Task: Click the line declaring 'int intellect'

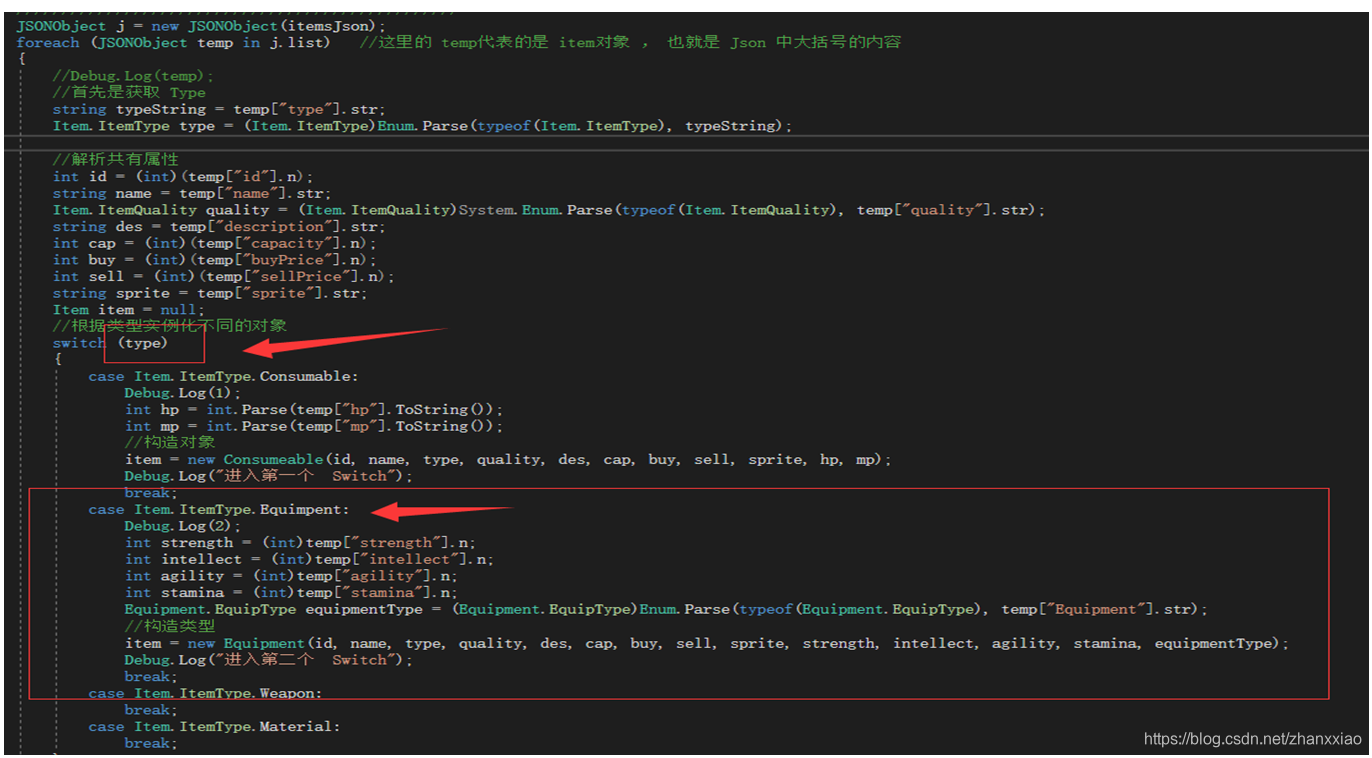Action: 309,560
